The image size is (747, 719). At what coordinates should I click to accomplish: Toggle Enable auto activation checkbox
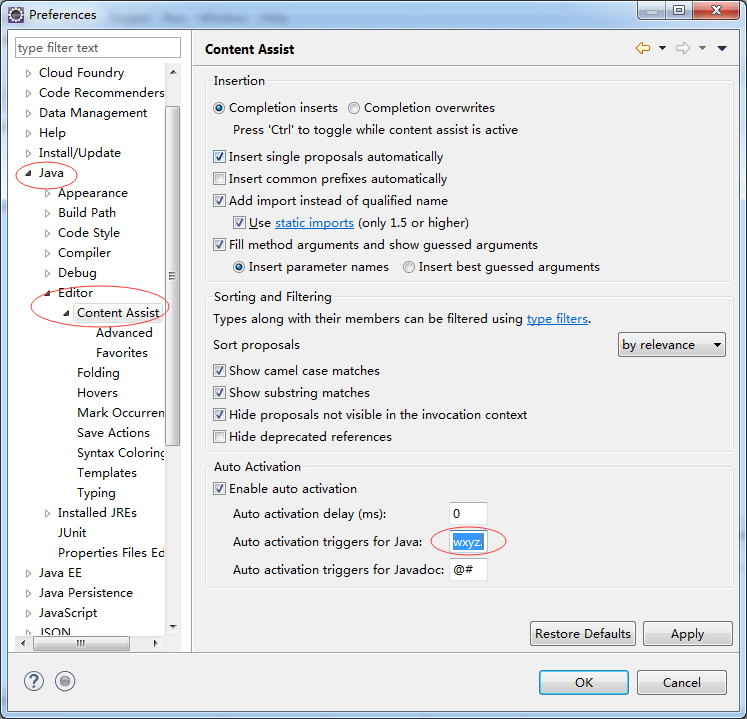click(219, 489)
